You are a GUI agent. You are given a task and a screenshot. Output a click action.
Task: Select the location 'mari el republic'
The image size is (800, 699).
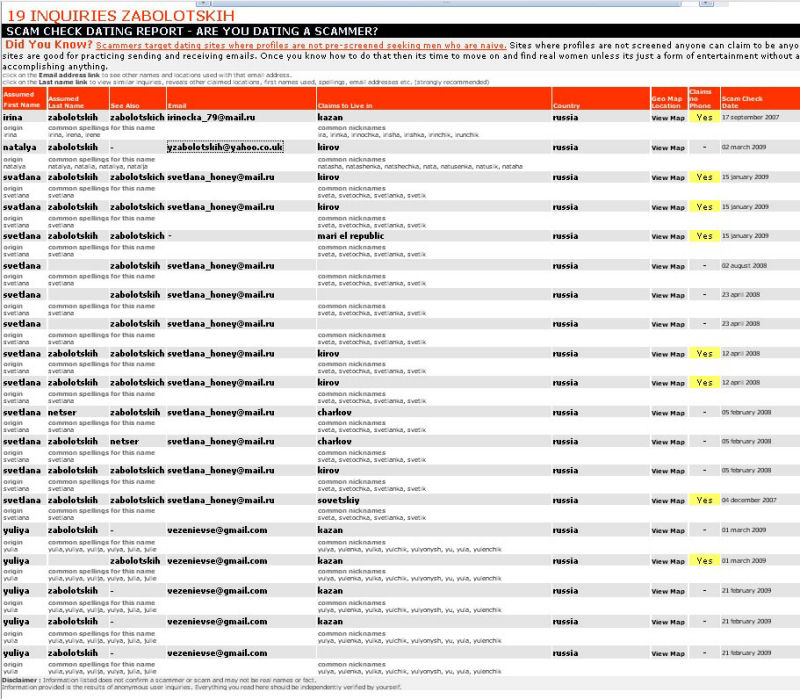click(x=351, y=236)
